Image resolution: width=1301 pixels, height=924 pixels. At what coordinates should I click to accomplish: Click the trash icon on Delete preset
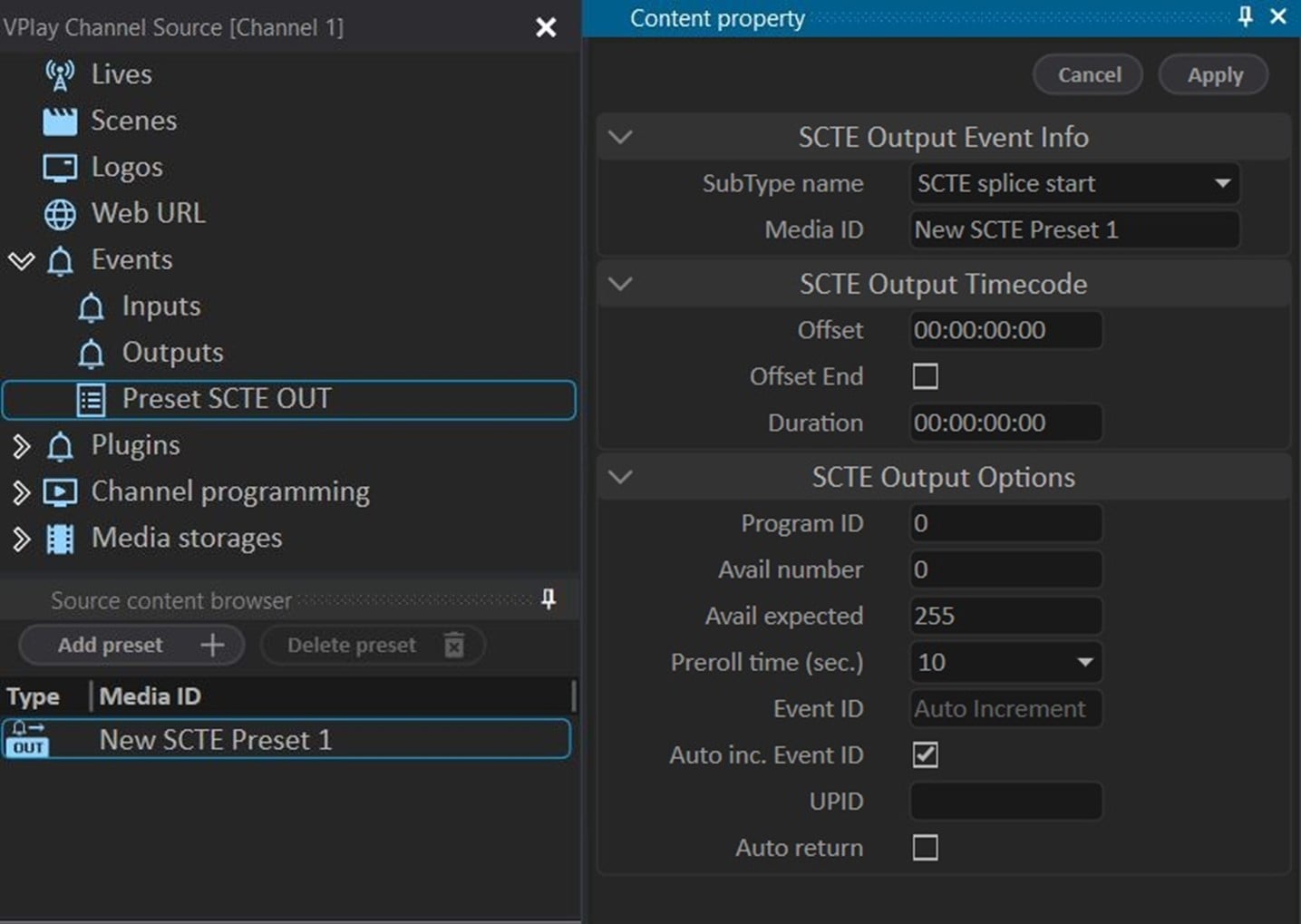[x=454, y=645]
